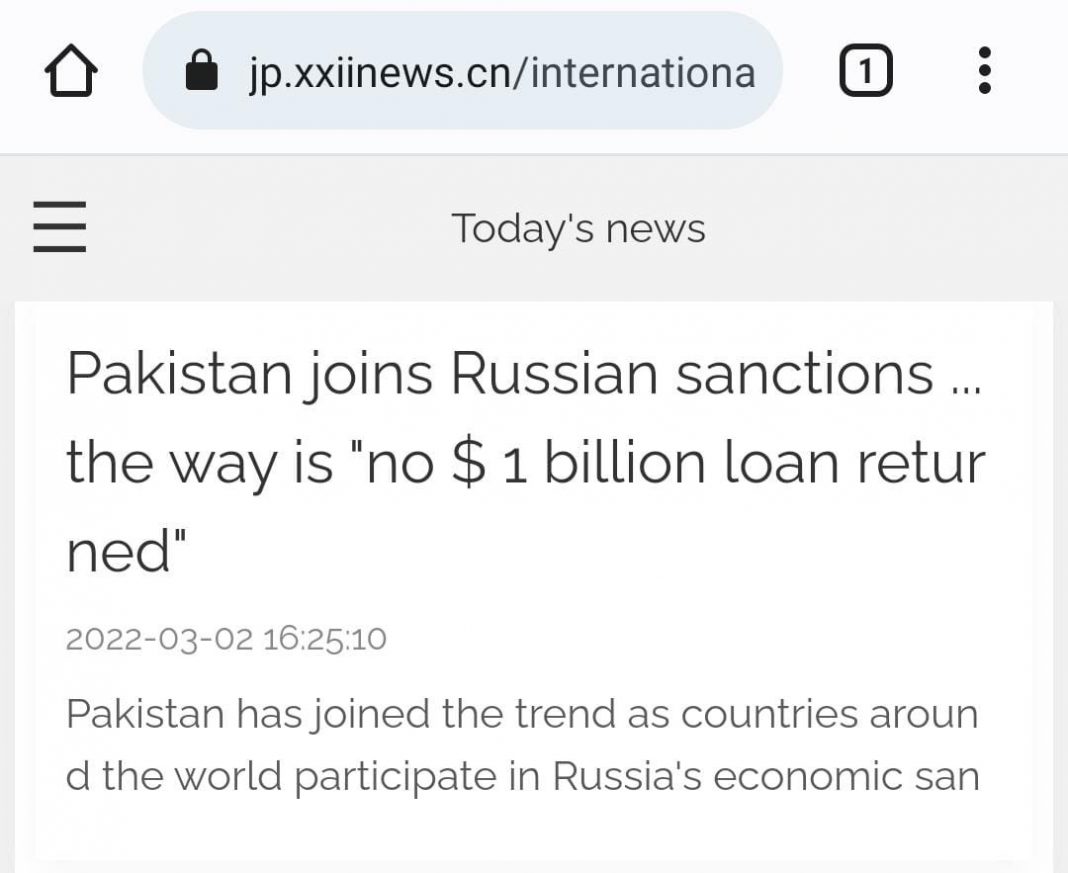
Task: Select the Today's news page title
Action: (580, 227)
